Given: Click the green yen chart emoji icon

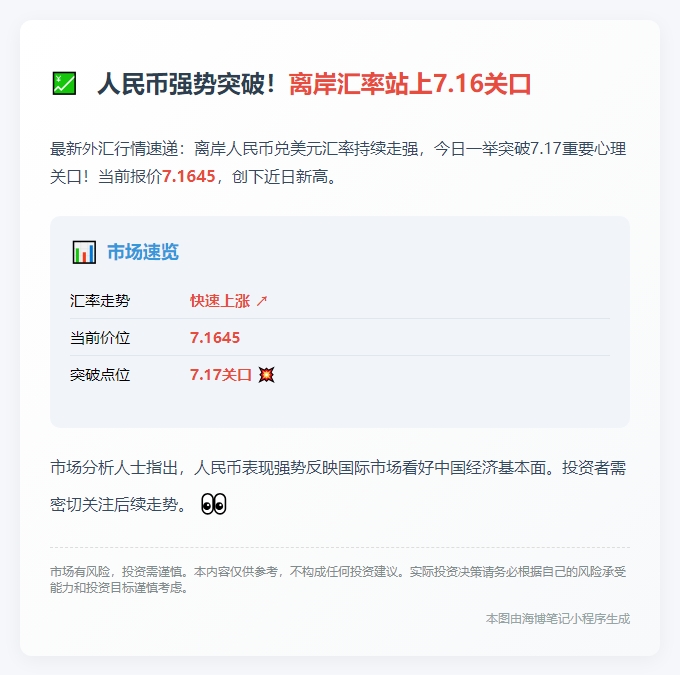Looking at the screenshot, I should (64, 83).
